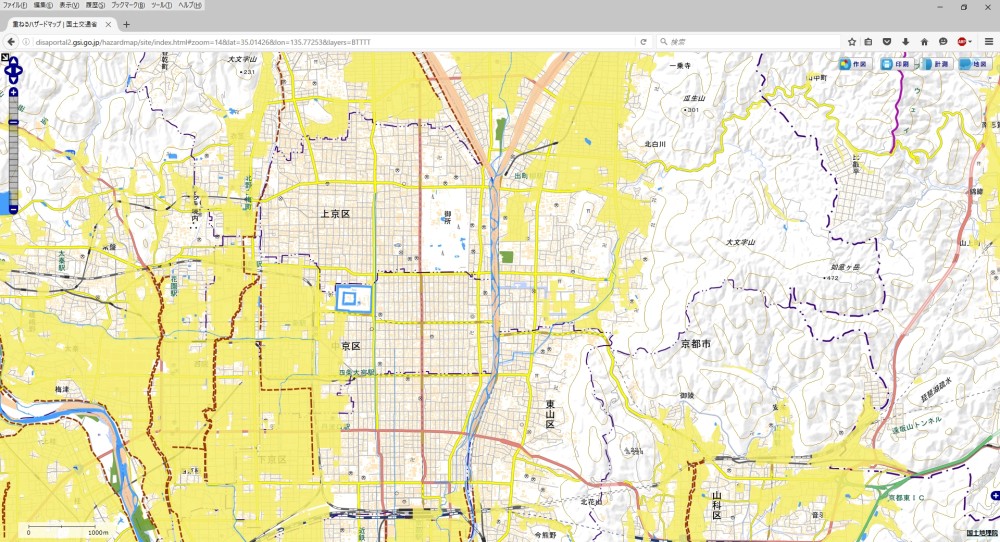Open the Firefox downloads arrow
The image size is (1000, 542).
905,42
